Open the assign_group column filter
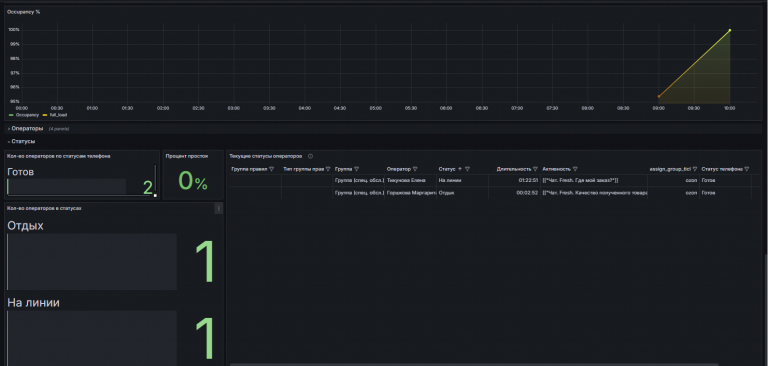The height and width of the screenshot is (366, 768). [x=695, y=169]
